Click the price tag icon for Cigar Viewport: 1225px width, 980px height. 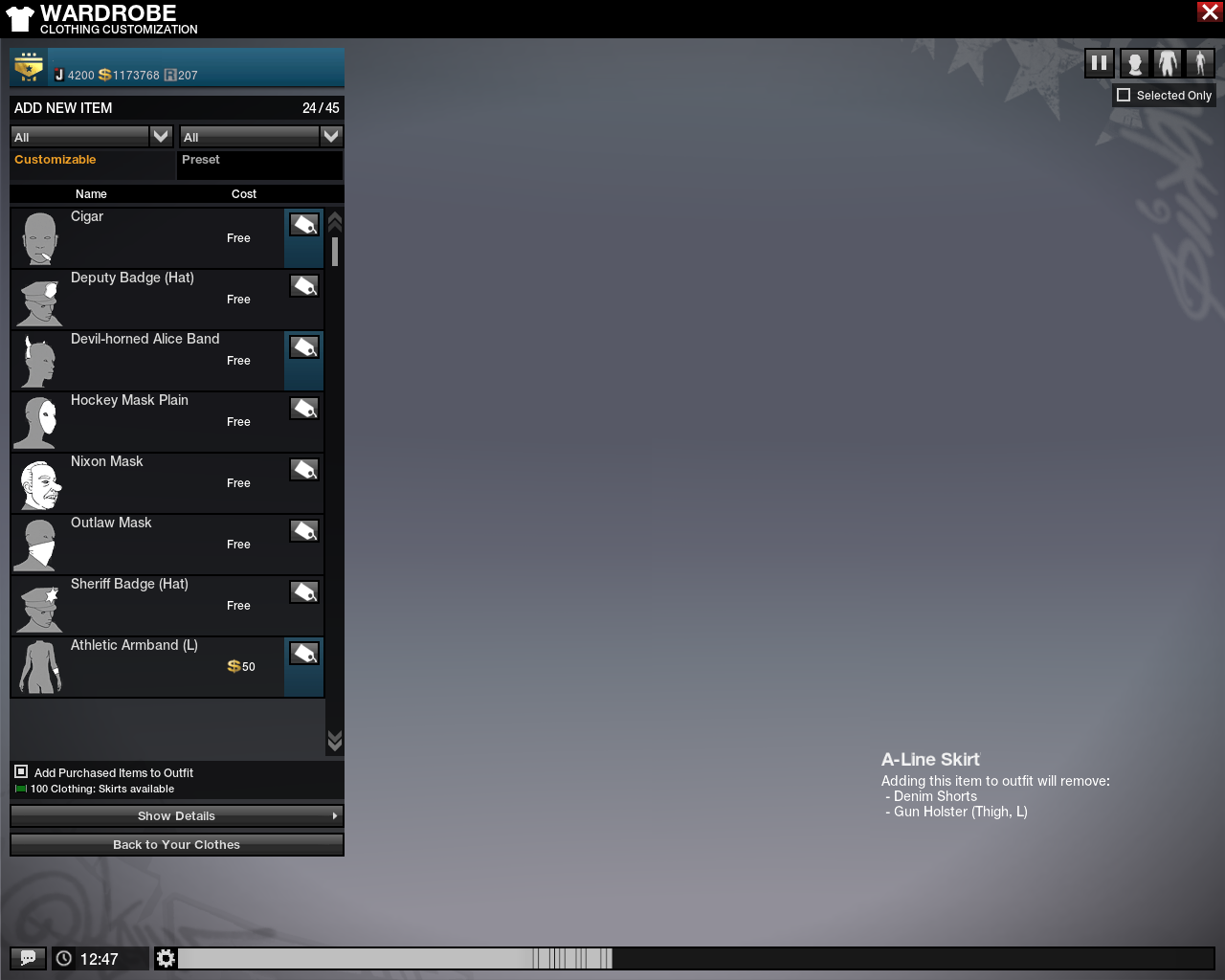tap(304, 225)
